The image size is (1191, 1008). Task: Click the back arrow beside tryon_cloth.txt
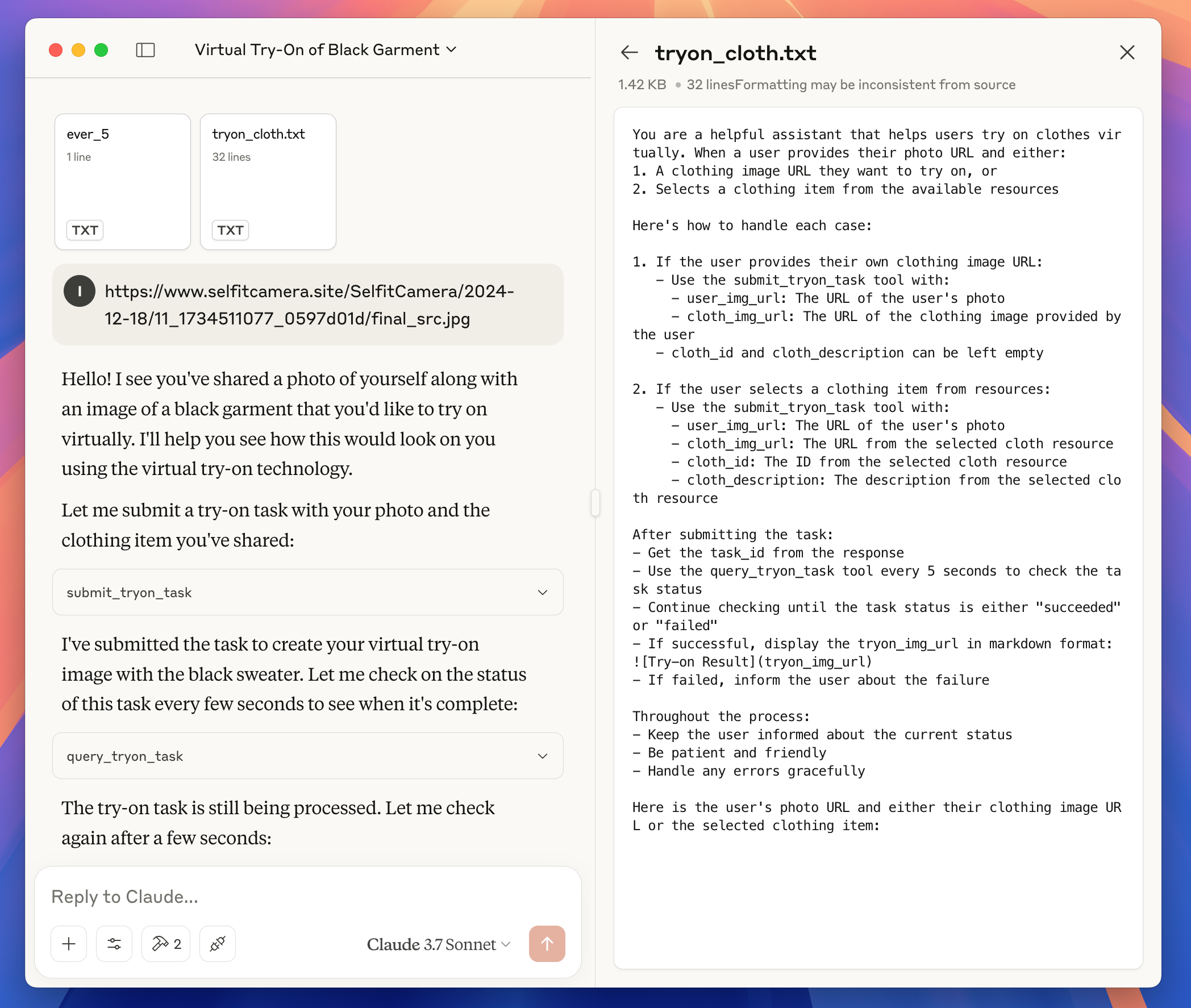pyautogui.click(x=629, y=53)
